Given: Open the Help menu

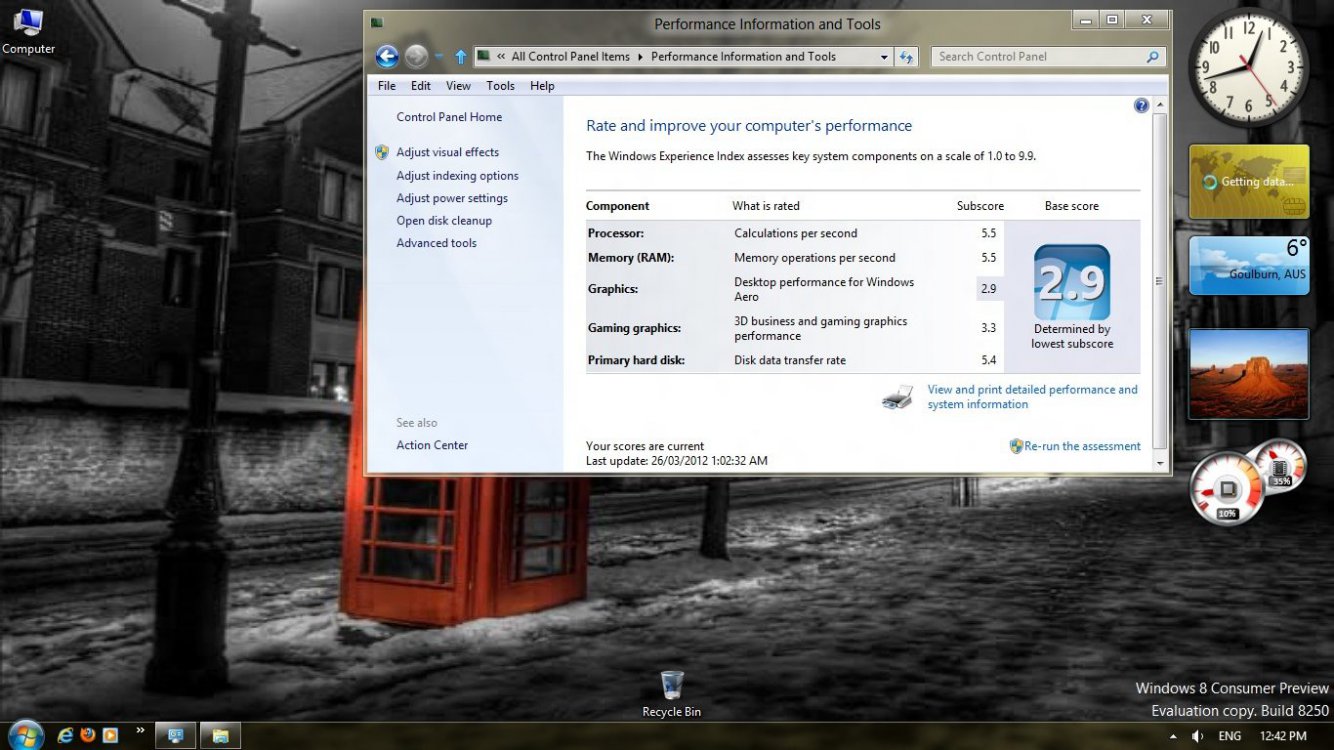Looking at the screenshot, I should [542, 86].
